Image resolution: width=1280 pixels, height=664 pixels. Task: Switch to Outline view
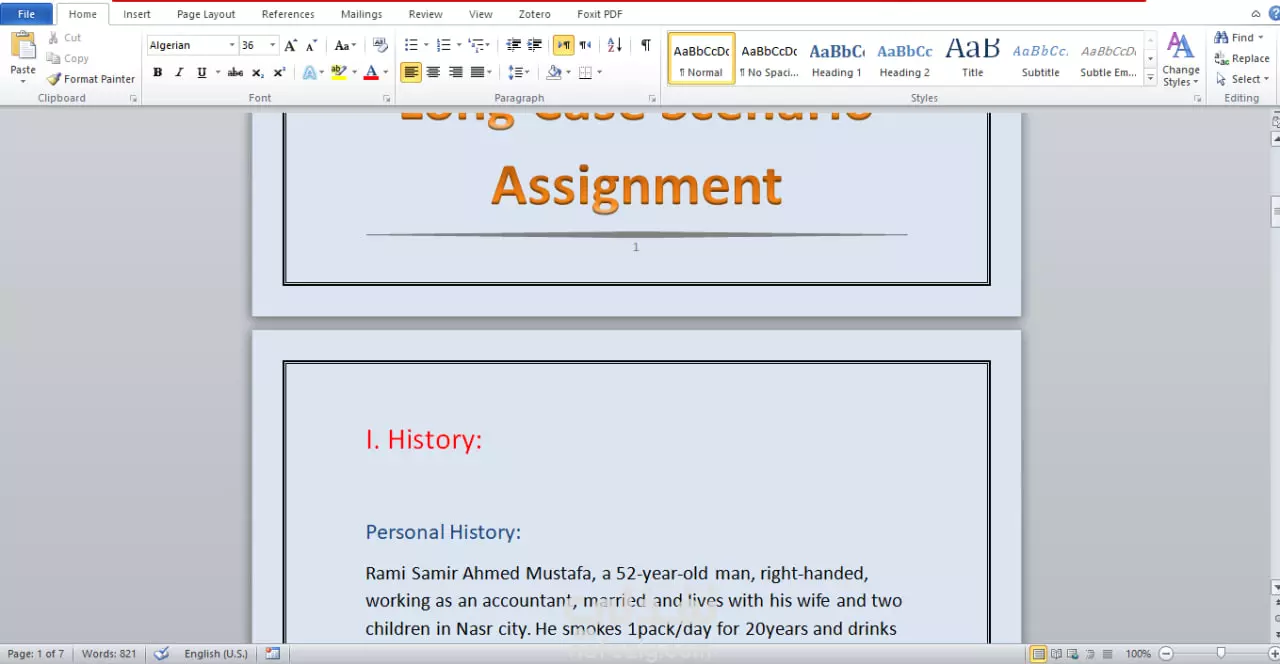pos(1091,654)
